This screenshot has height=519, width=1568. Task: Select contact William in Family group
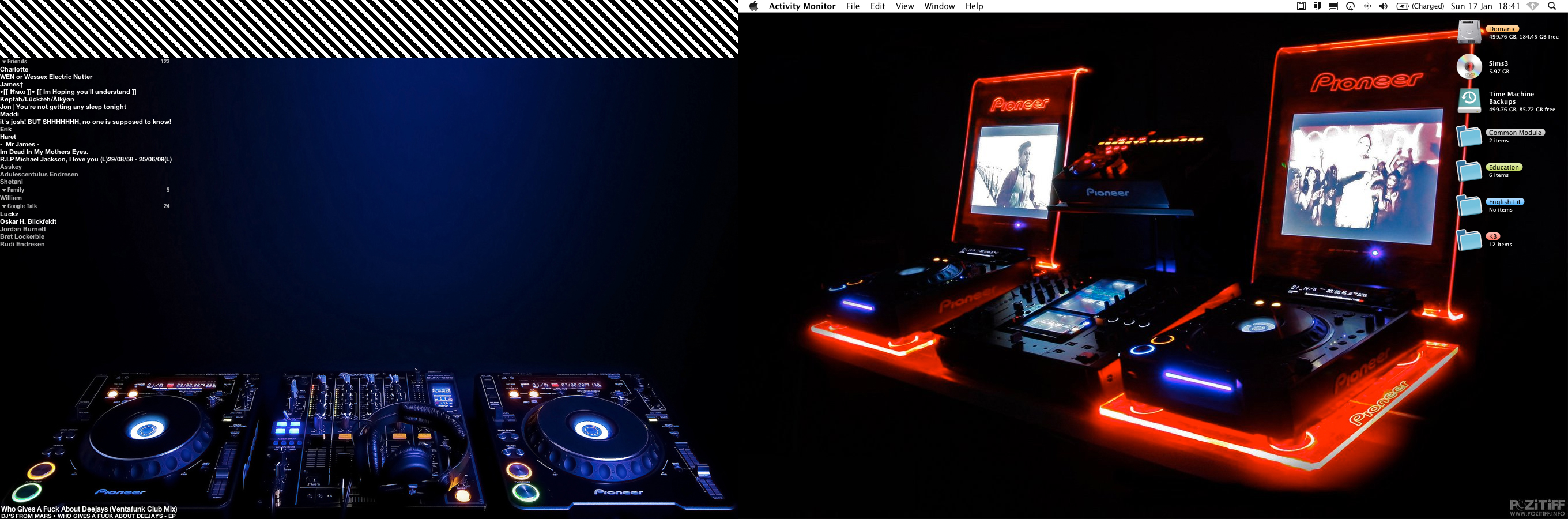(x=11, y=198)
